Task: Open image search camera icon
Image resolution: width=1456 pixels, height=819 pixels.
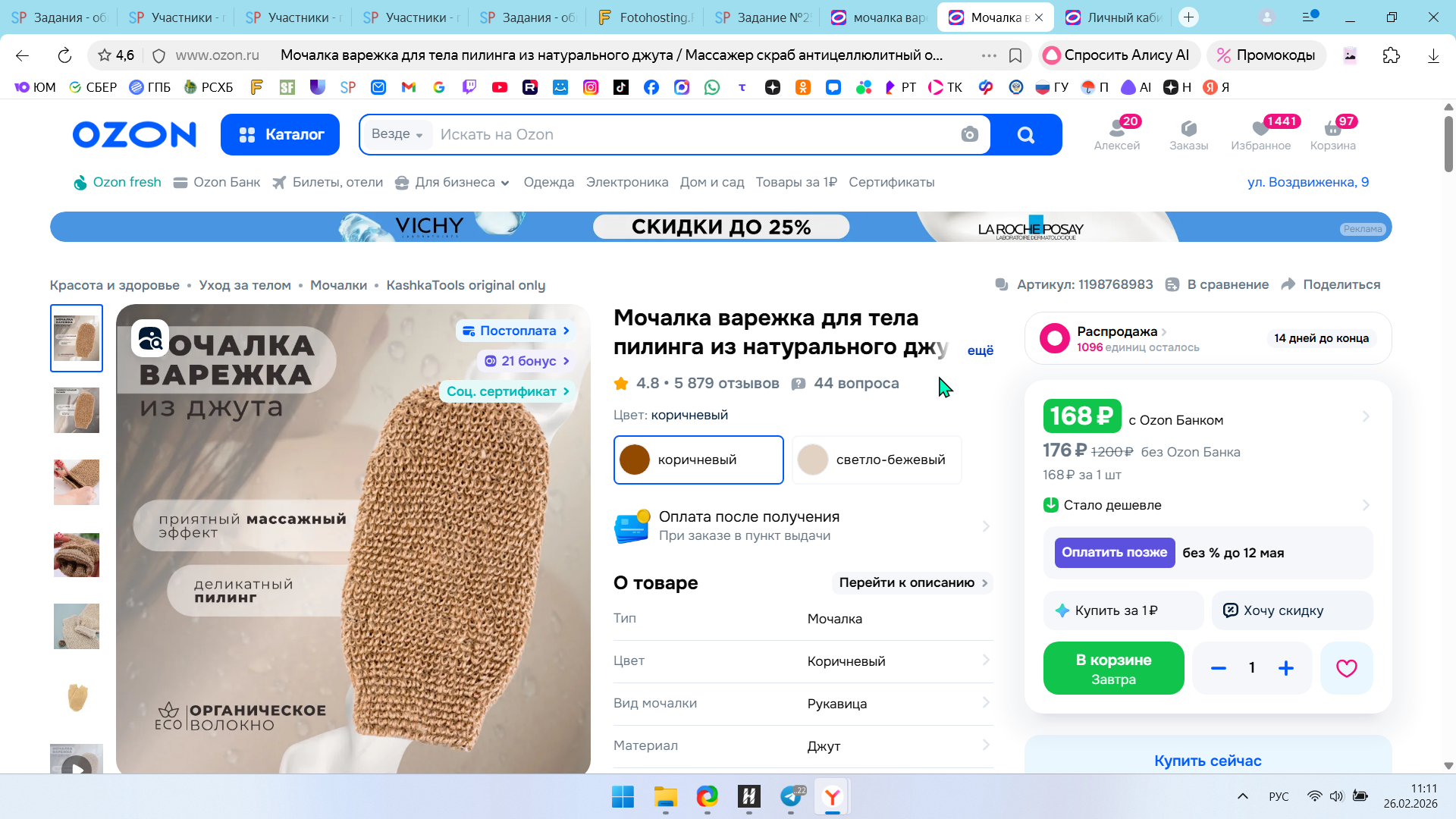Action: point(969,134)
